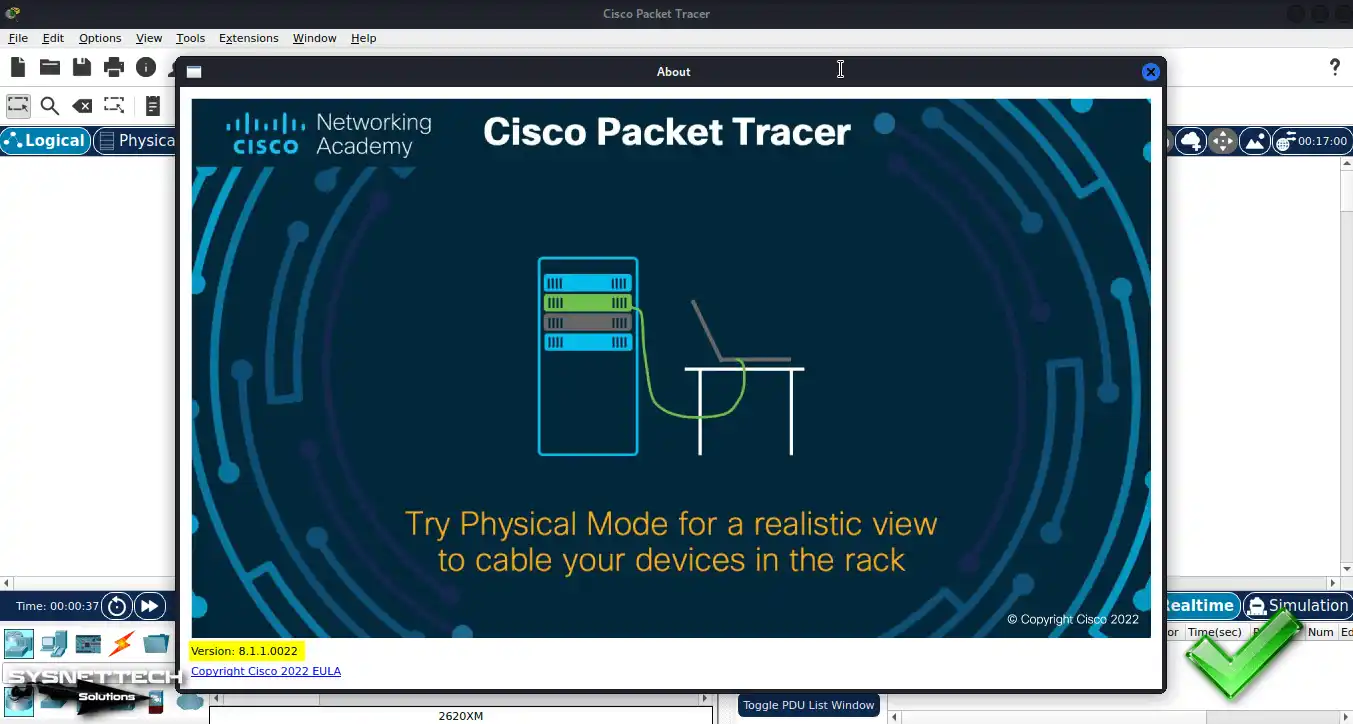
Task: Select the WAN Emulation cloud subcategory icon
Action: pyautogui.click(x=189, y=702)
